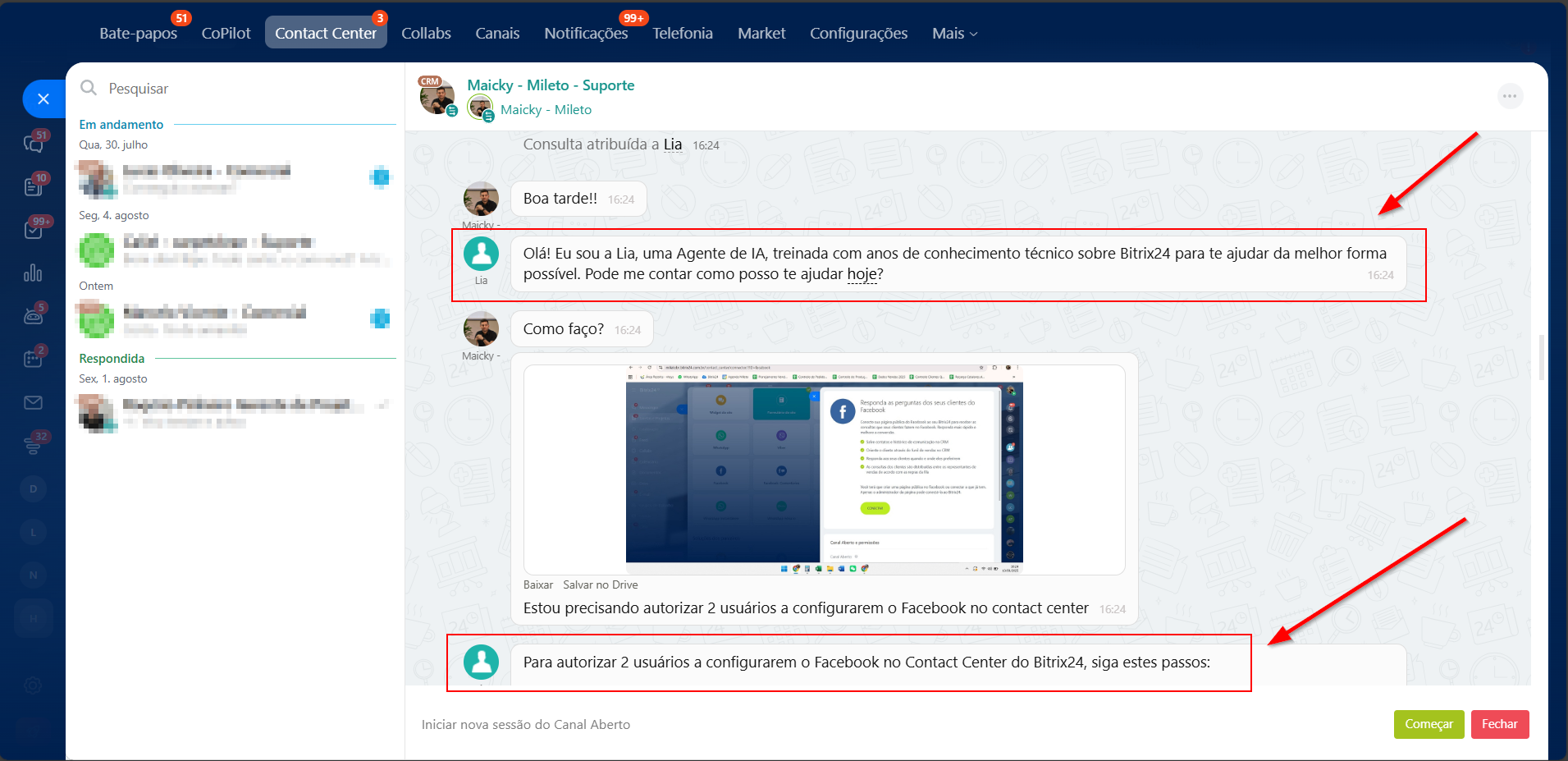
Task: Open the three-dot chat options menu
Action: click(x=1509, y=97)
